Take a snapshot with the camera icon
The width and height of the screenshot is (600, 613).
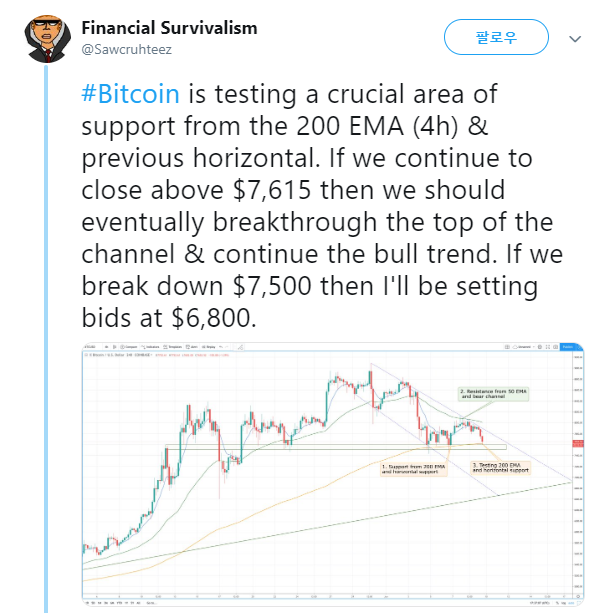[x=555, y=347]
